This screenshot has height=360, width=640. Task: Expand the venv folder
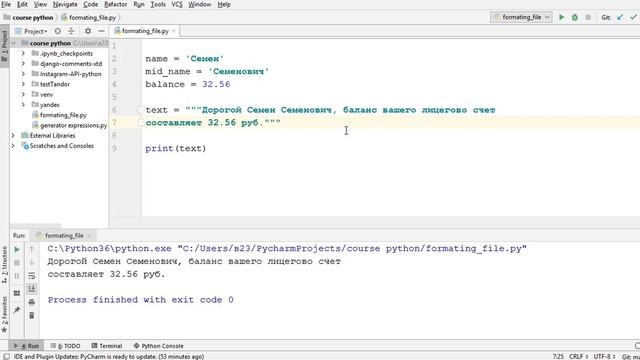click(x=23, y=94)
